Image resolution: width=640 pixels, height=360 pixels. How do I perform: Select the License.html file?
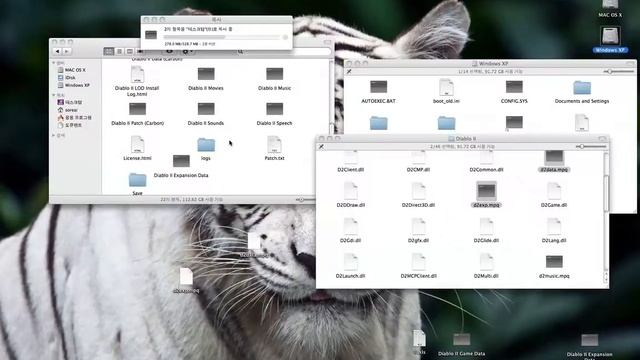tap(137, 148)
